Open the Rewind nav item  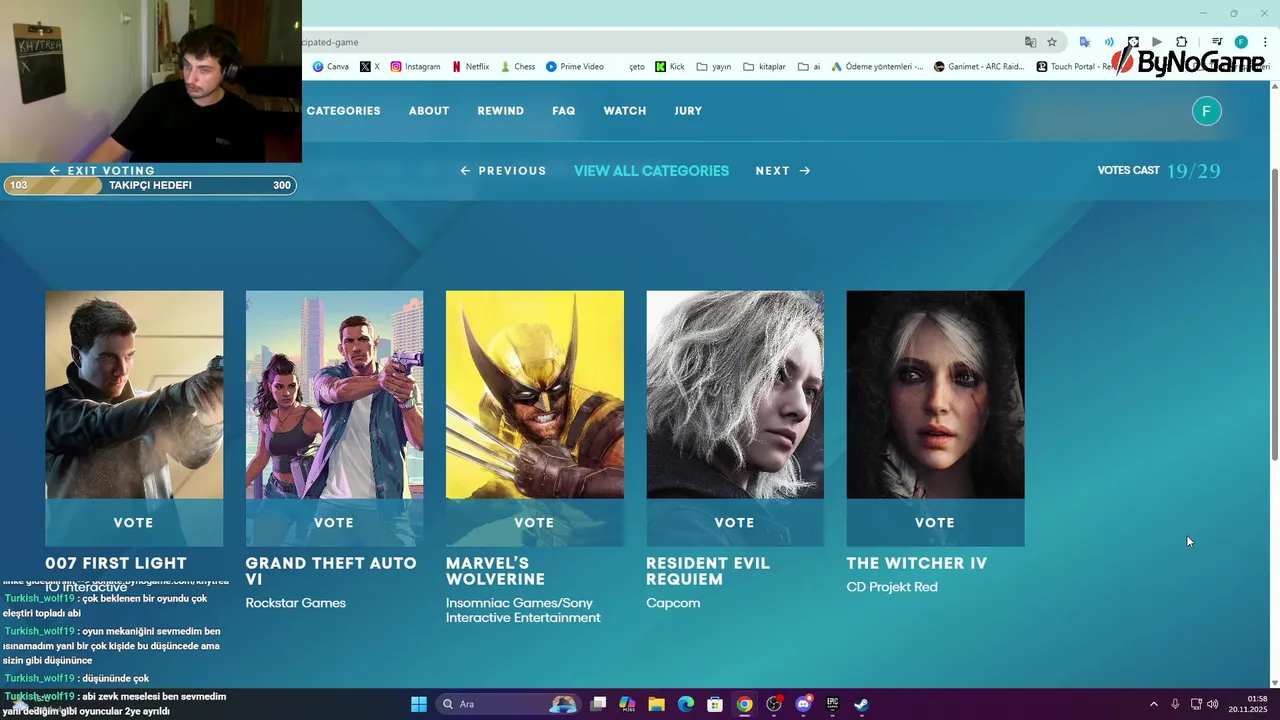501,111
